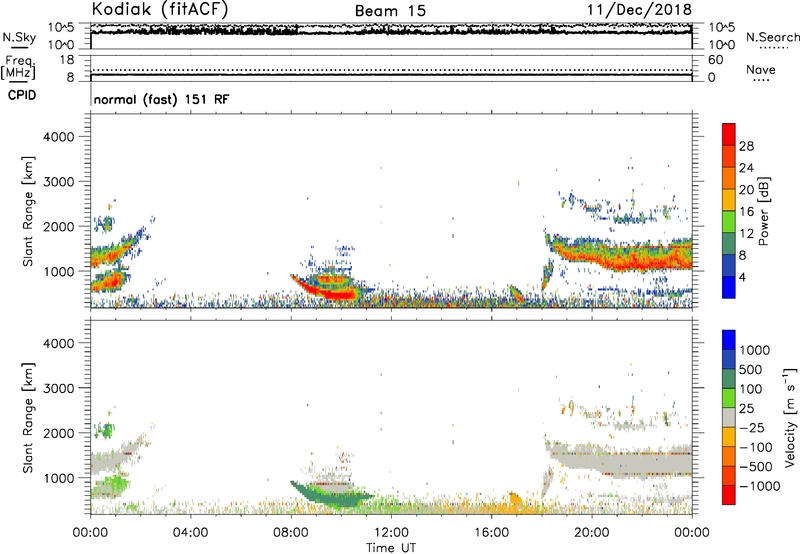
Task: Click the 'Time UT' axis label
Action: click(391, 548)
